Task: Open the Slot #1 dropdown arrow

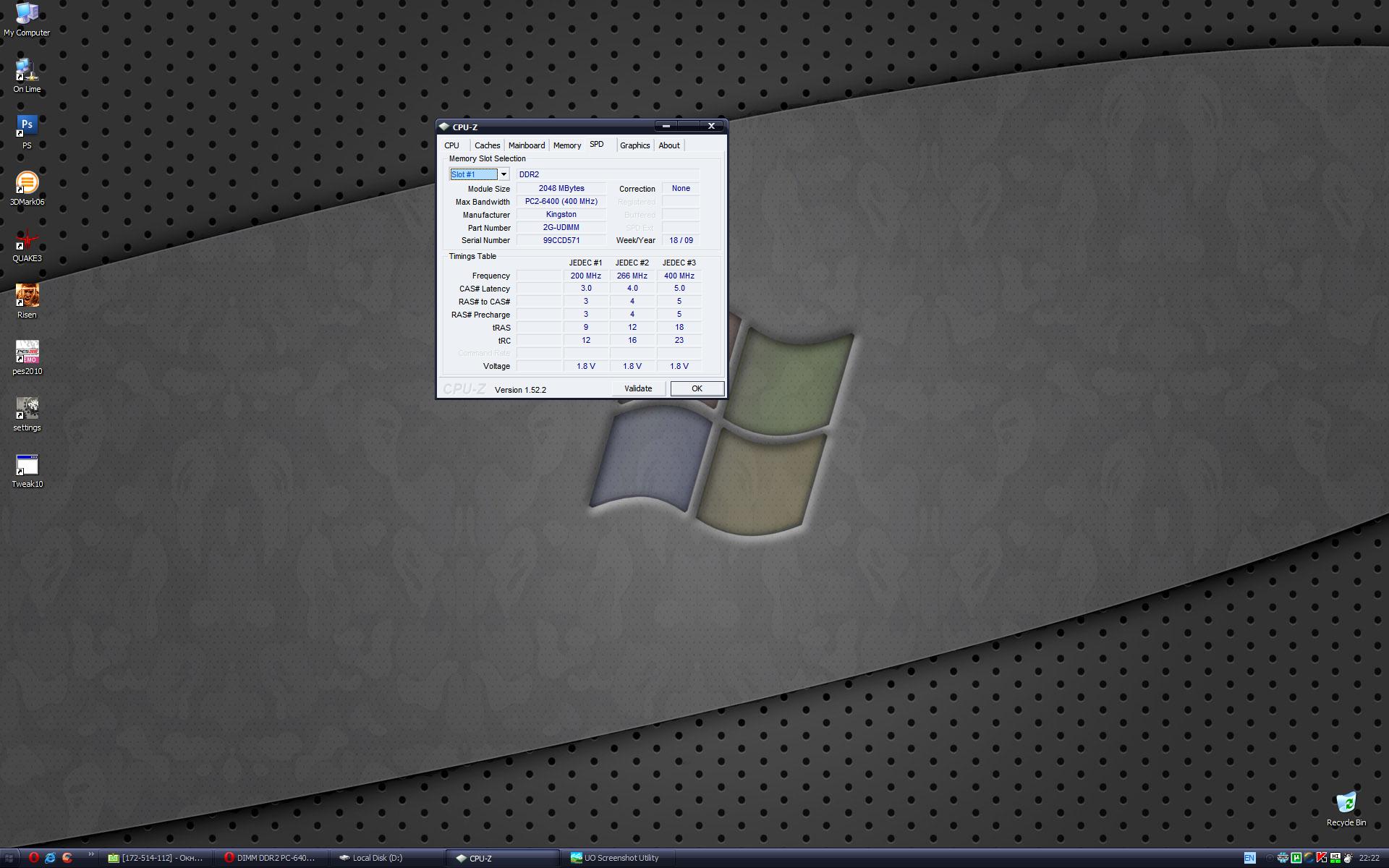Action: pos(504,174)
